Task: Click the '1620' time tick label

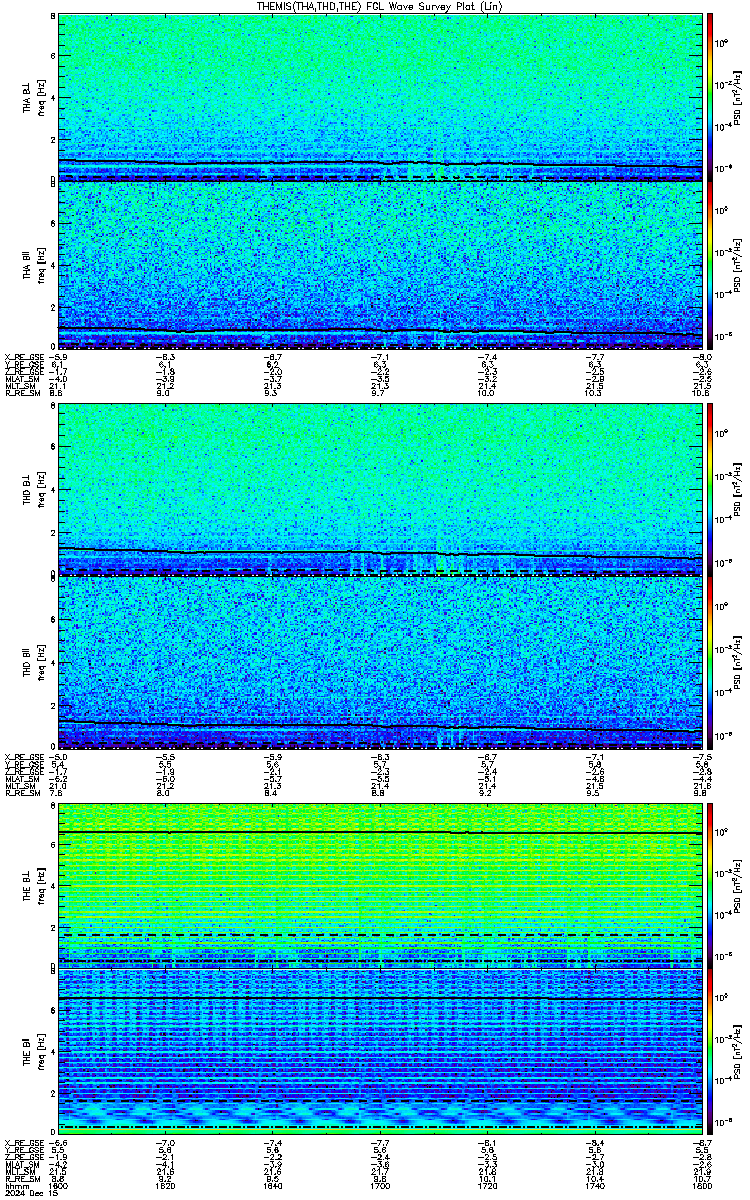Action: pyautogui.click(x=166, y=1186)
